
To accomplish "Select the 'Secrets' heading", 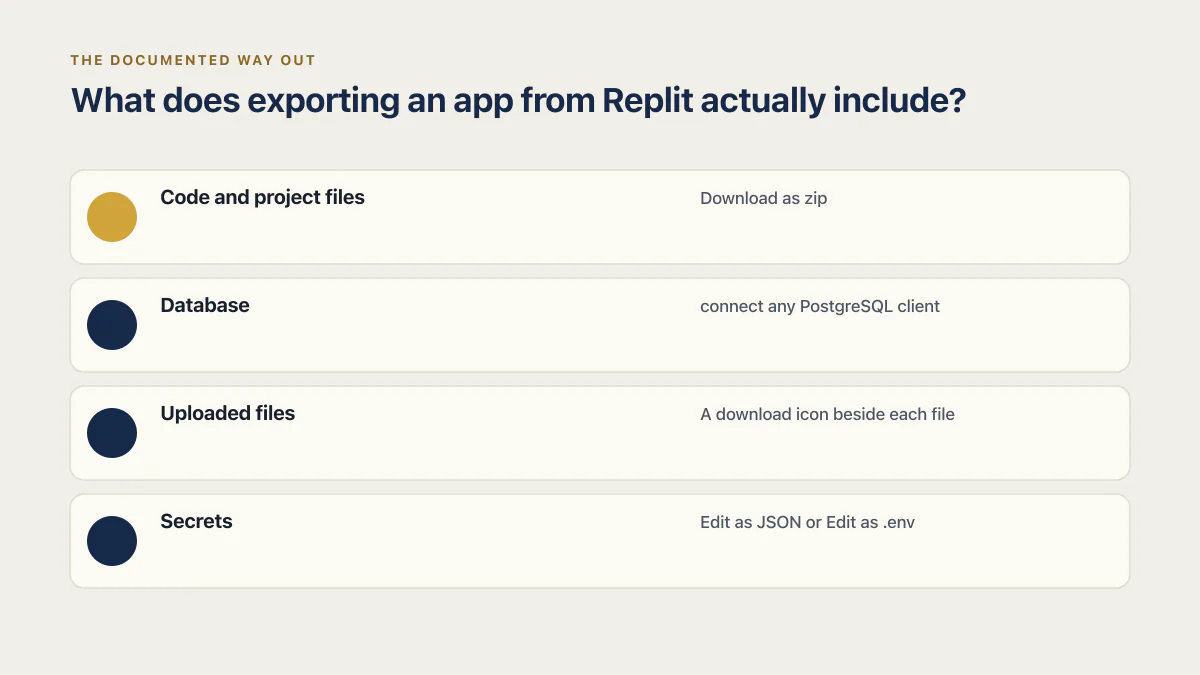I will [x=196, y=522].
